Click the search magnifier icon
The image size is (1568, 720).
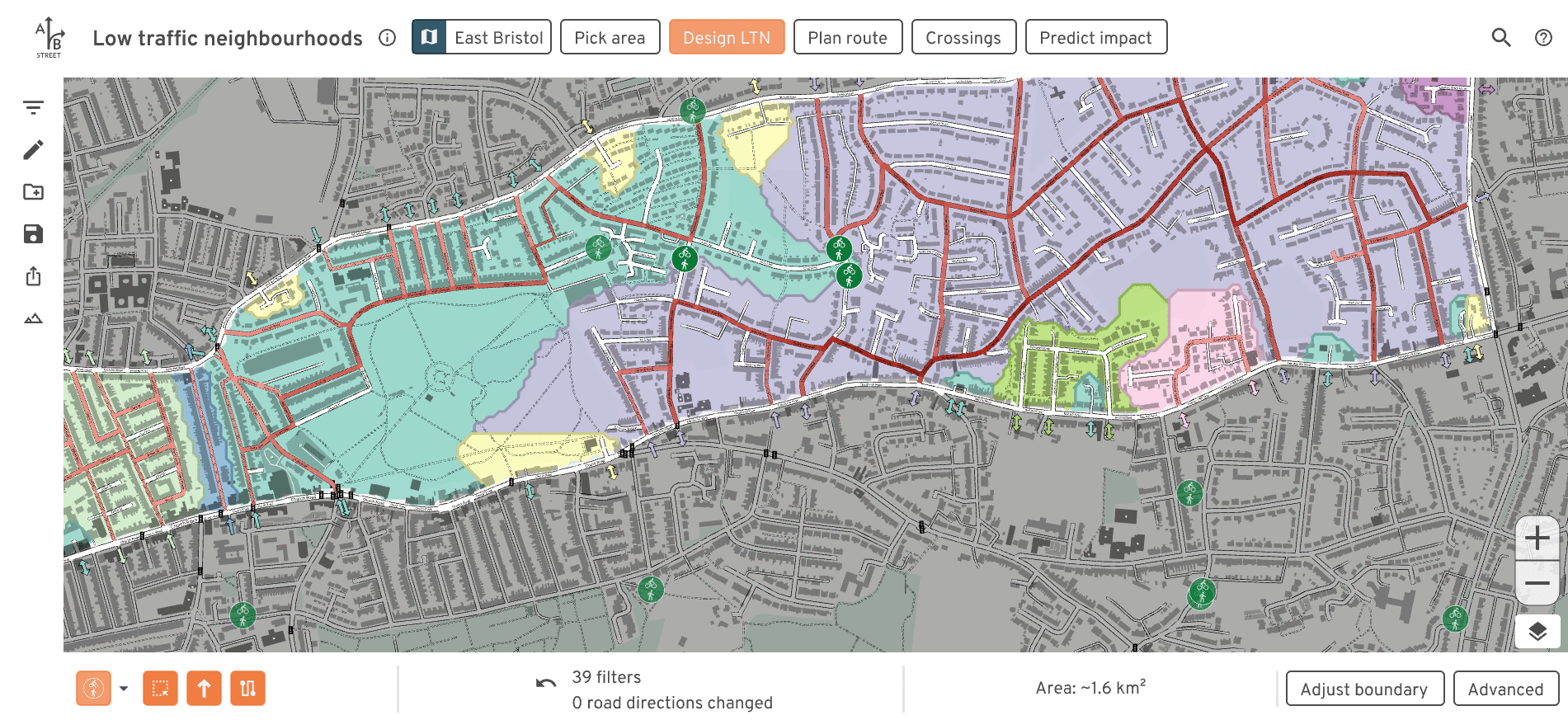pos(1501,37)
